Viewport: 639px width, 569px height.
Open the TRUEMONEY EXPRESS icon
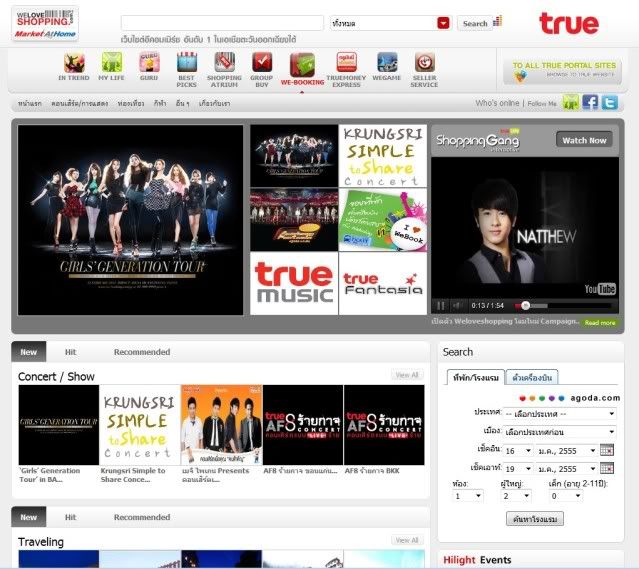(346, 62)
